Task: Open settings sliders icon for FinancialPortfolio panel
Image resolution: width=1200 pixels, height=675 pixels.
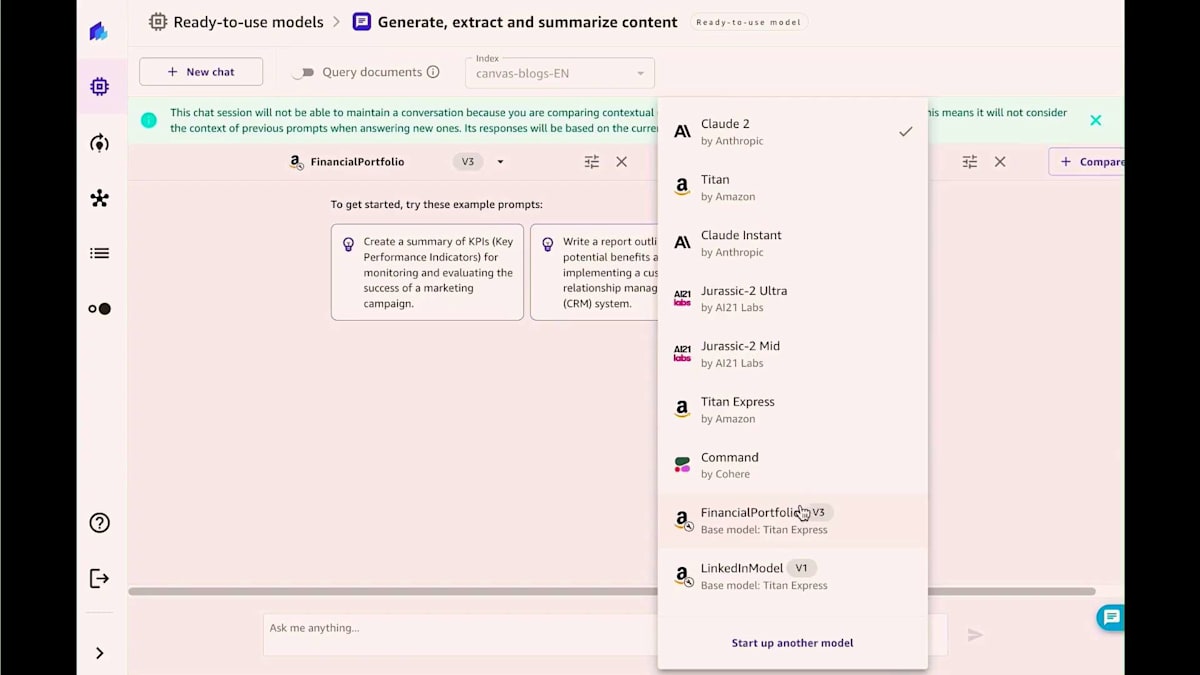Action: click(x=592, y=162)
